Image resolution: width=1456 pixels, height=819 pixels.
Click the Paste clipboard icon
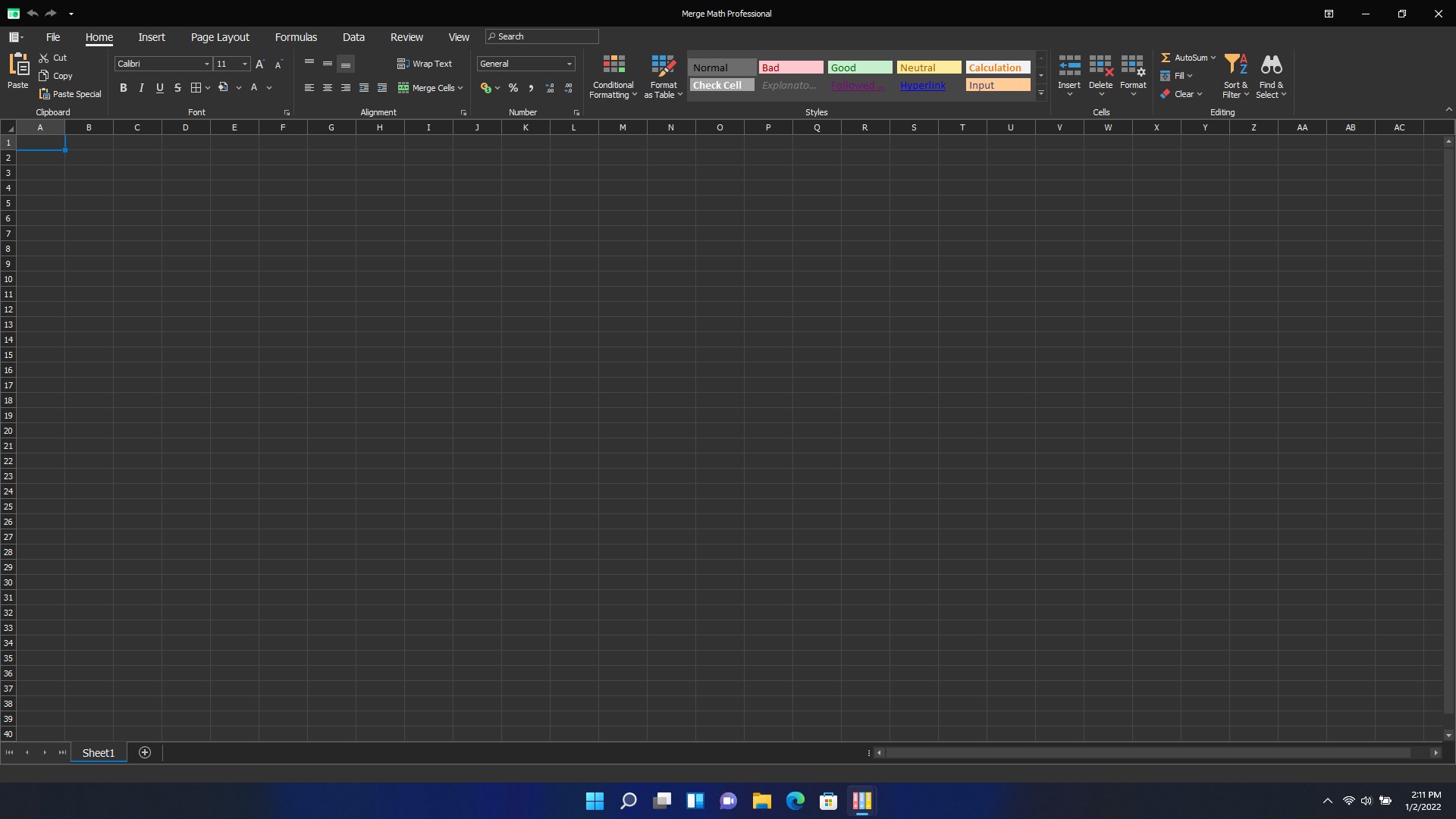point(18,65)
